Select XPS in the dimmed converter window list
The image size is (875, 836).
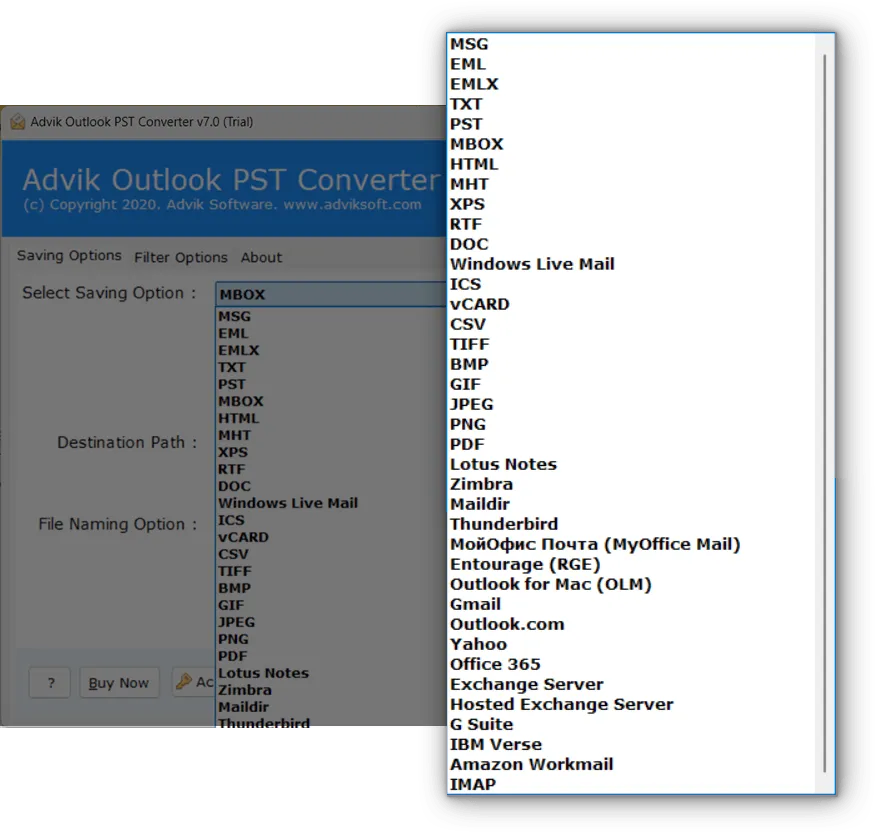pyautogui.click(x=233, y=453)
